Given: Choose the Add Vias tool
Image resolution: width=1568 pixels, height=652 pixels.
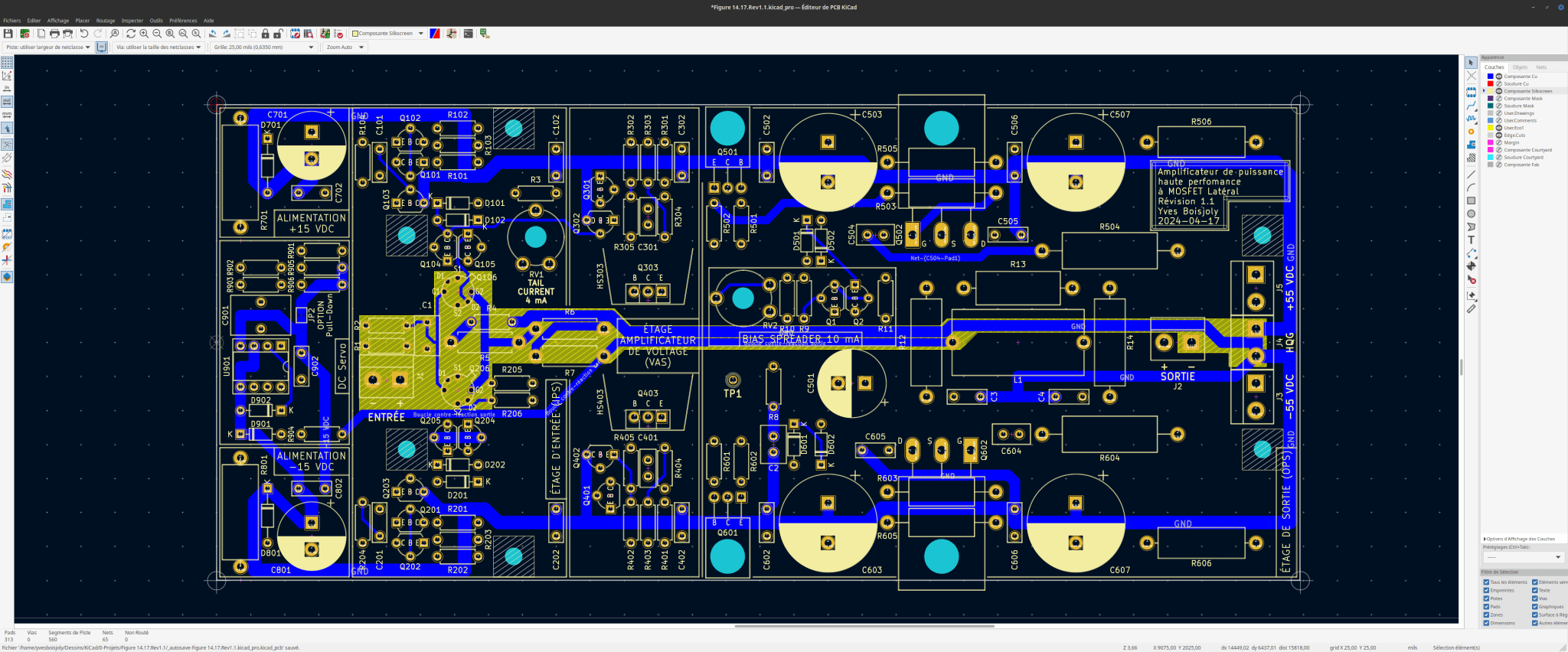Looking at the screenshot, I should click(1471, 132).
